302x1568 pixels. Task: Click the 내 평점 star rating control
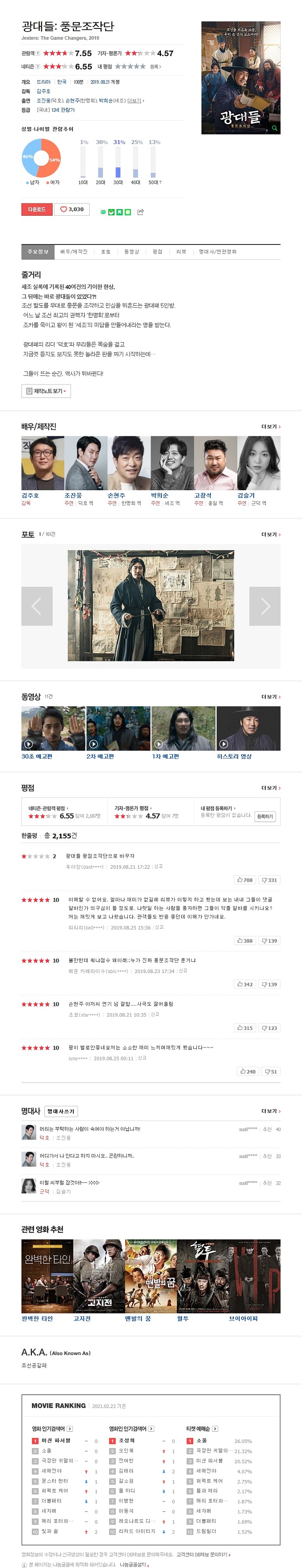coord(130,66)
